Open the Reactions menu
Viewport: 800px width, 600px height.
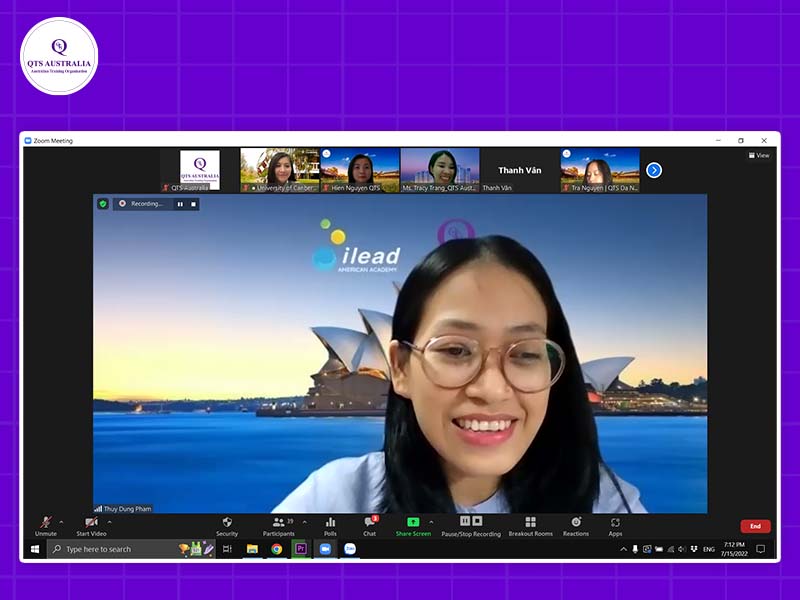click(x=576, y=526)
